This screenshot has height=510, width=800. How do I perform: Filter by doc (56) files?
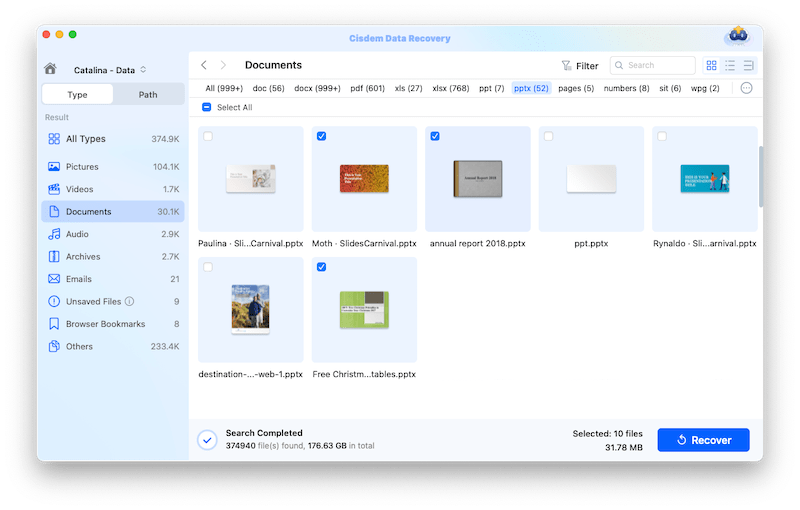(268, 88)
